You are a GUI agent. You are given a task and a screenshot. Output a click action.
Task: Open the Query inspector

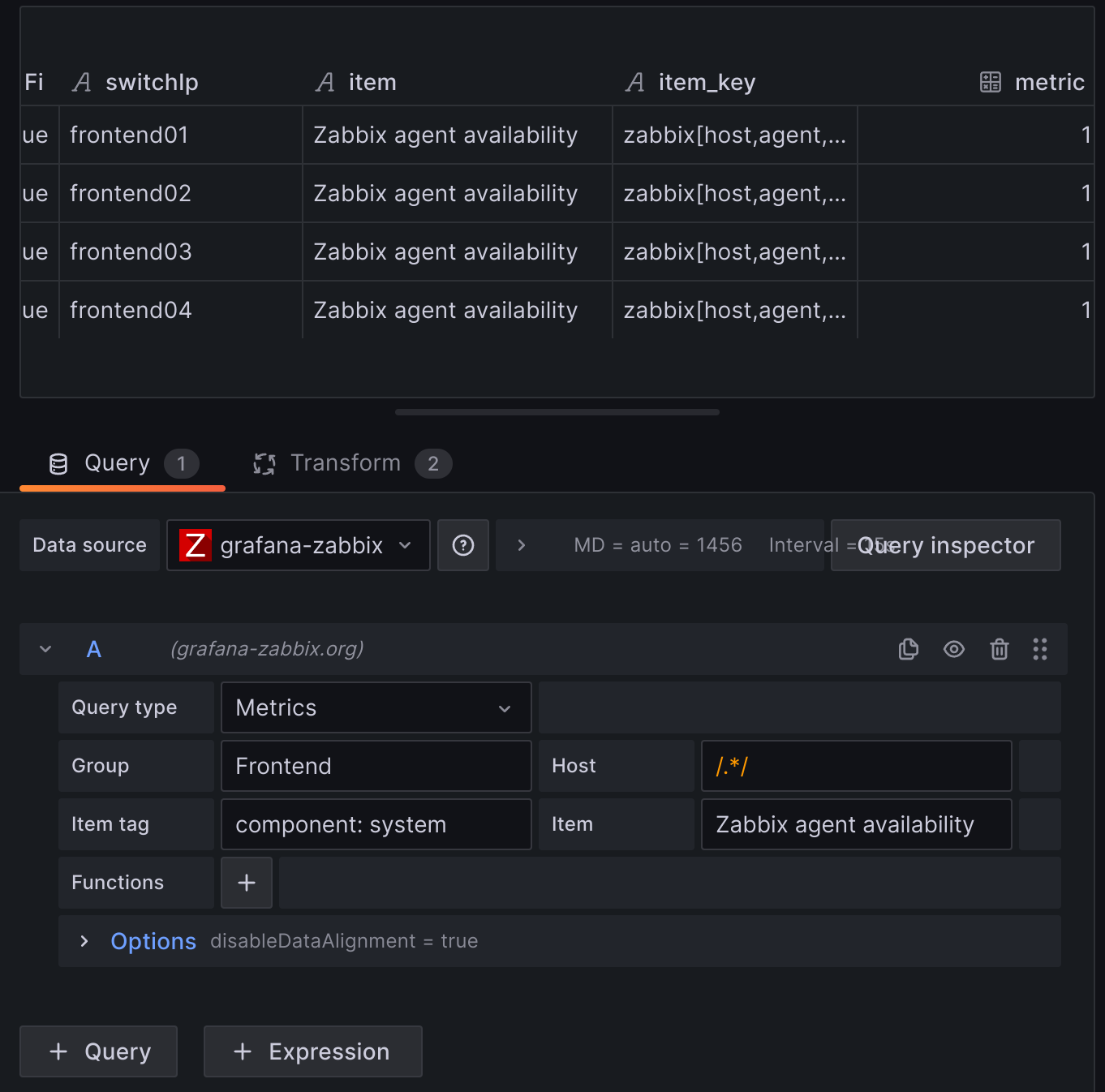[946, 545]
